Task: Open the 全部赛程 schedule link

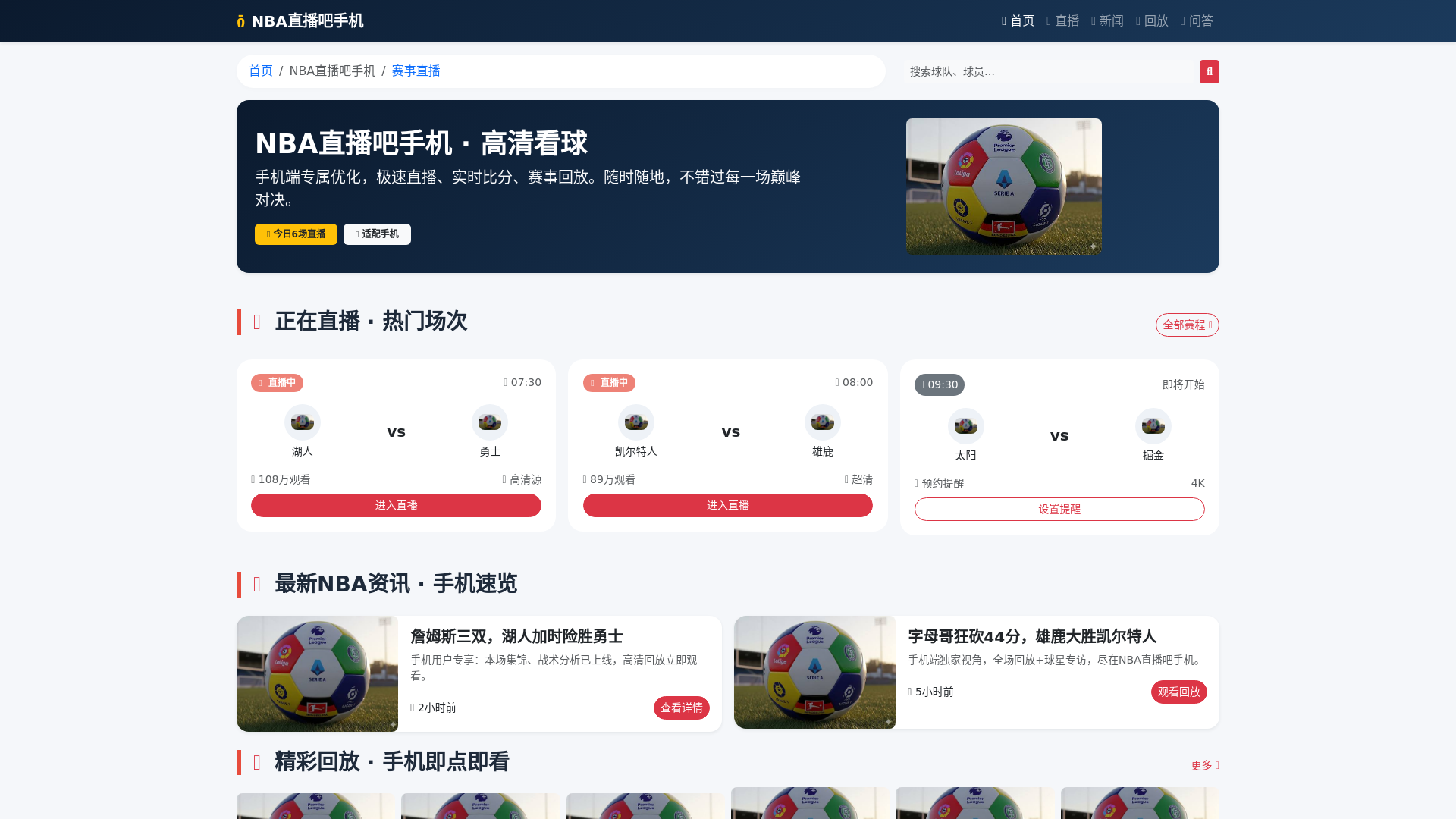Action: click(1187, 325)
